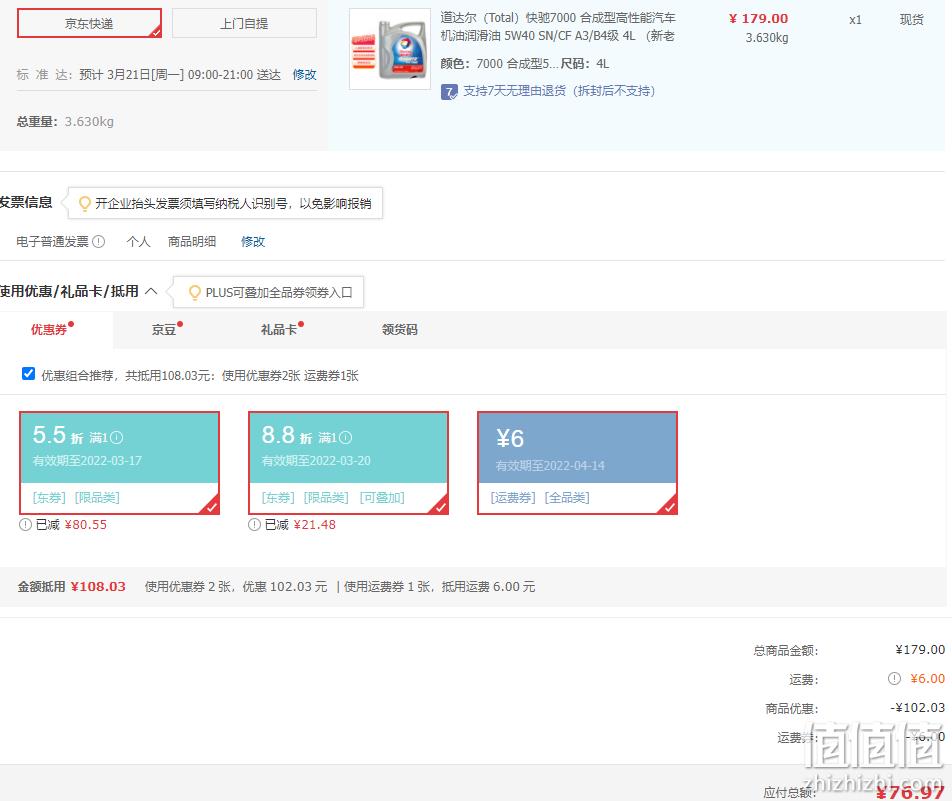Image resolution: width=952 pixels, height=801 pixels.
Task: Click the ¥179.00 item price
Action: coord(758,19)
